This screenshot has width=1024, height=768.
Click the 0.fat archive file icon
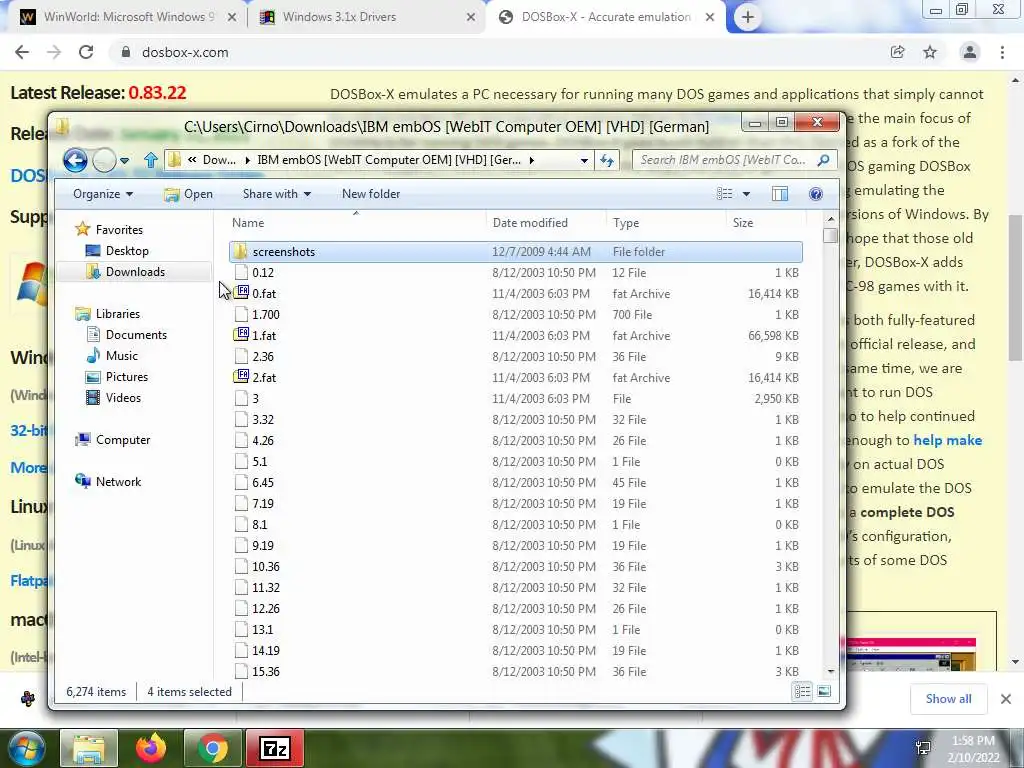pos(242,293)
